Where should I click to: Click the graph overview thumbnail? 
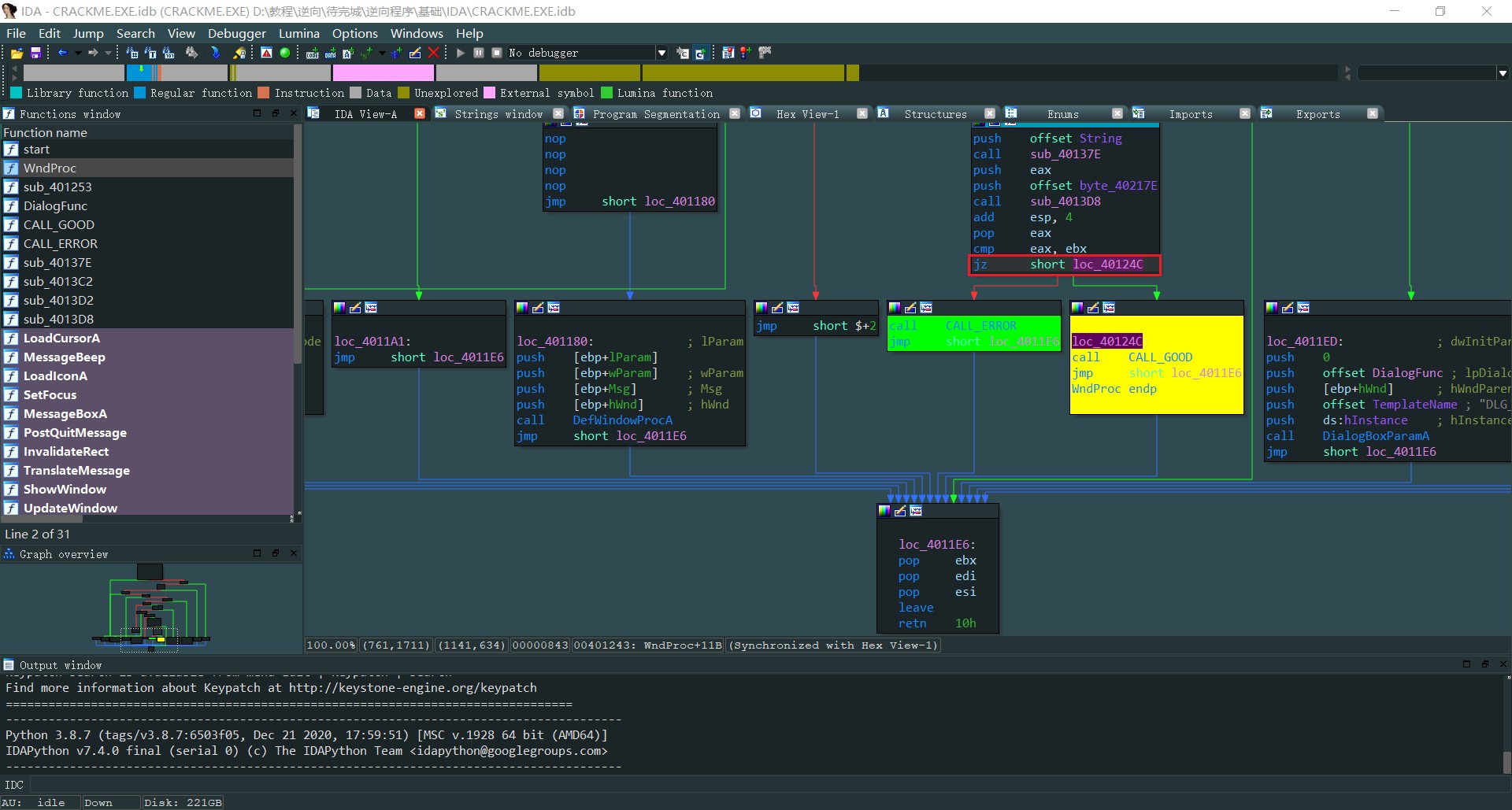pos(151,610)
